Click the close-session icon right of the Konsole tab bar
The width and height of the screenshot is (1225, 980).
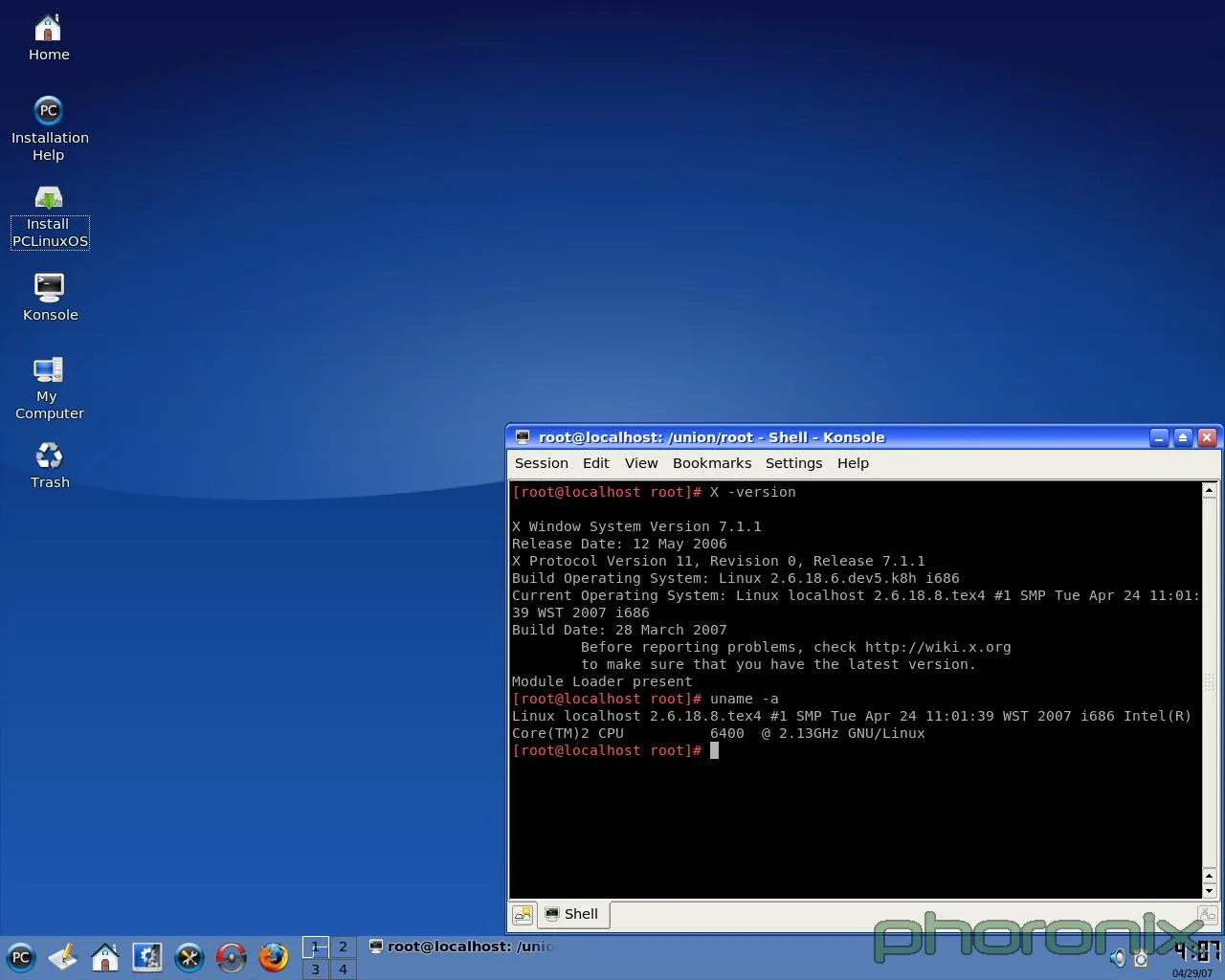[x=1207, y=915]
